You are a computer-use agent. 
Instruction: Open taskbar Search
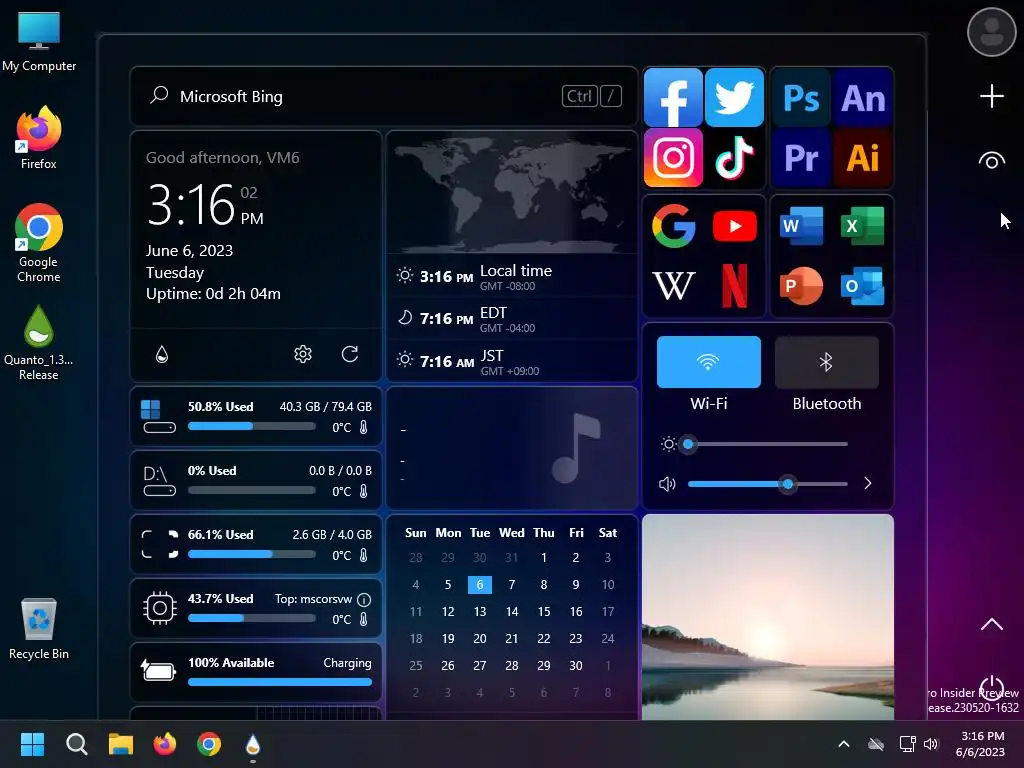tap(76, 744)
